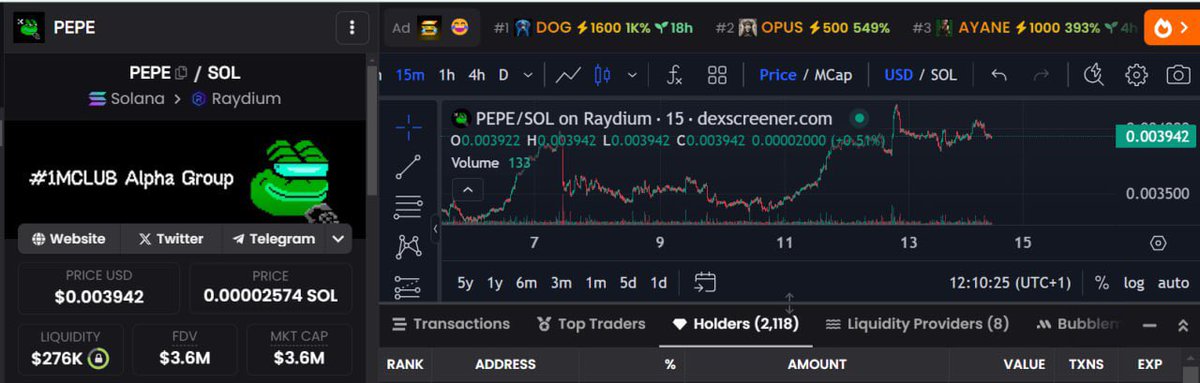The image size is (1200, 383).
Task: Open the quick search lightning icon
Action: pyautogui.click(x=1093, y=75)
